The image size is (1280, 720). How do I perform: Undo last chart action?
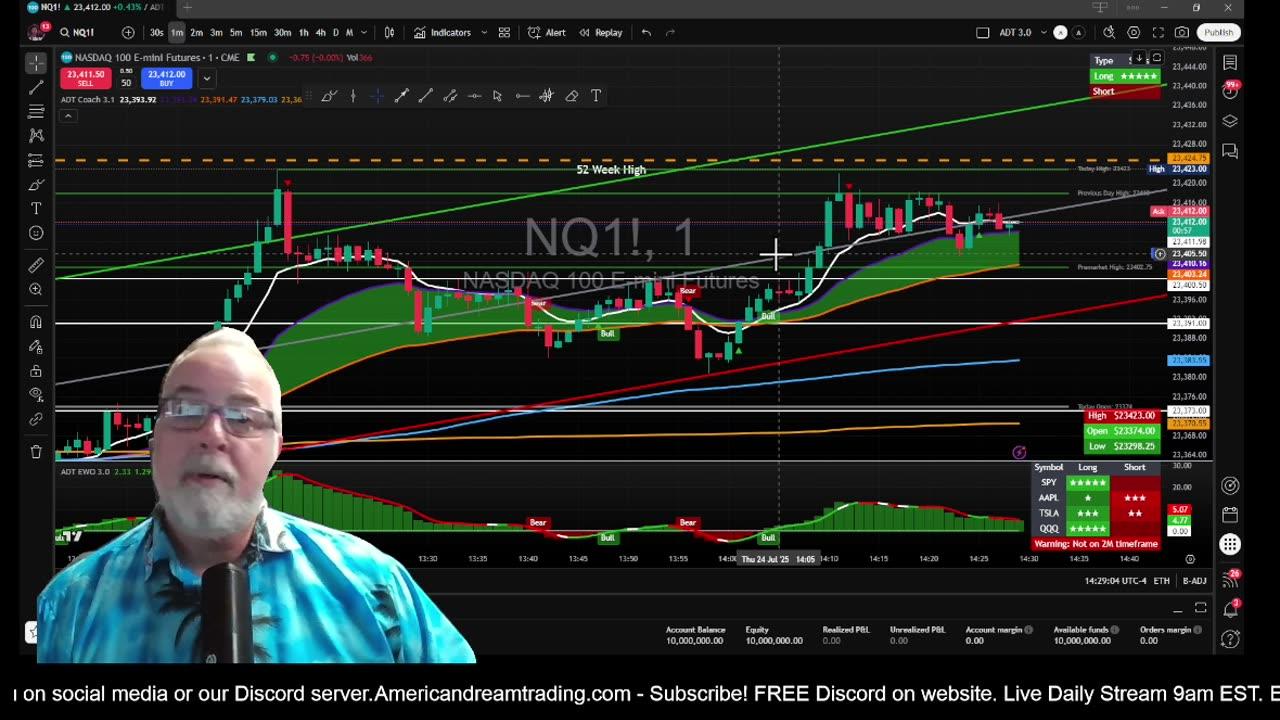tap(646, 32)
